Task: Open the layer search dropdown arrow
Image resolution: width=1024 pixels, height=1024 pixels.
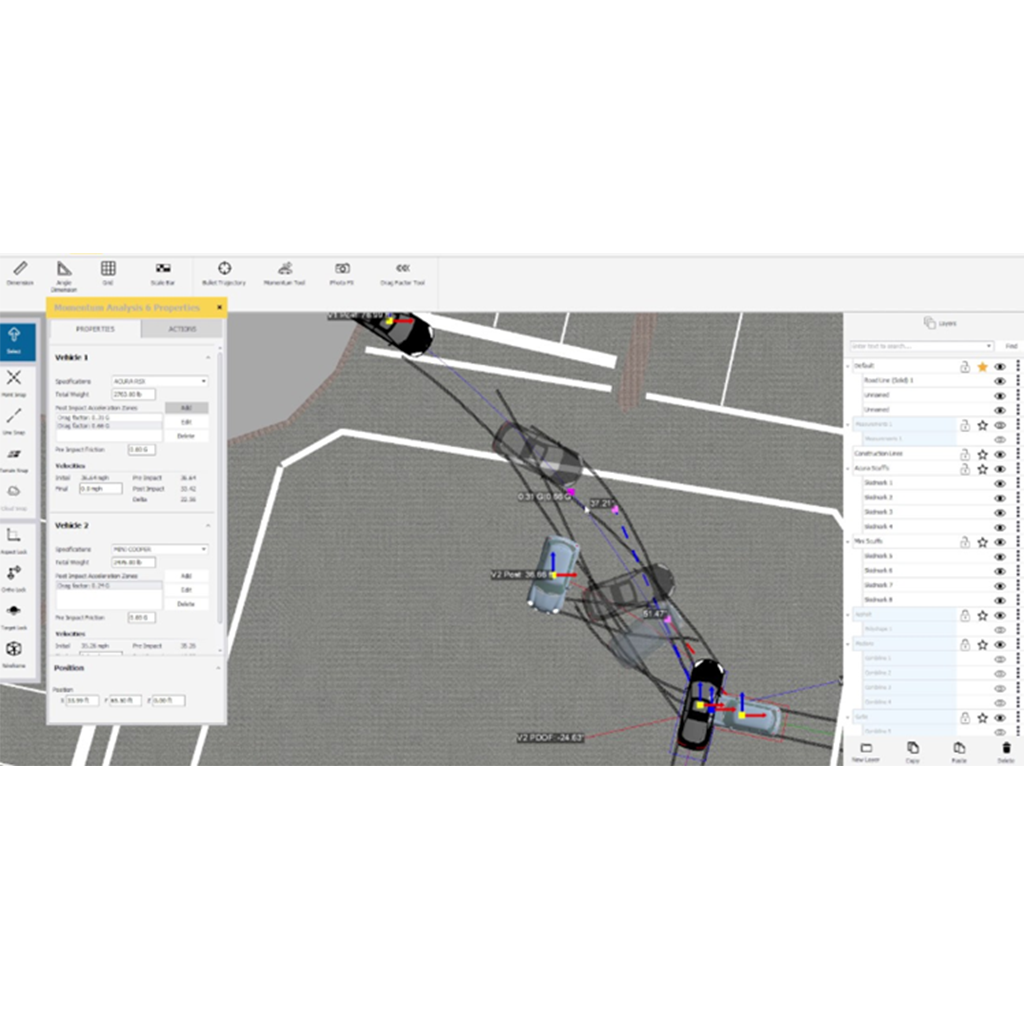Action: coord(989,346)
